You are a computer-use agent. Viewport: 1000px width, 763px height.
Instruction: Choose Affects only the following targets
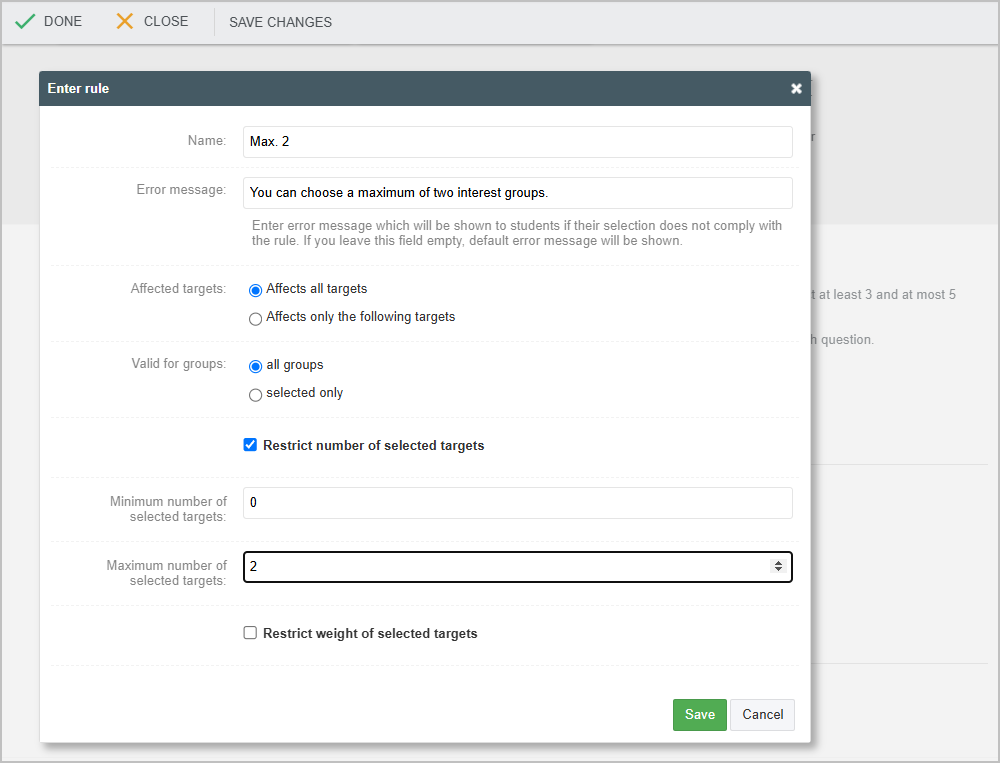(256, 318)
